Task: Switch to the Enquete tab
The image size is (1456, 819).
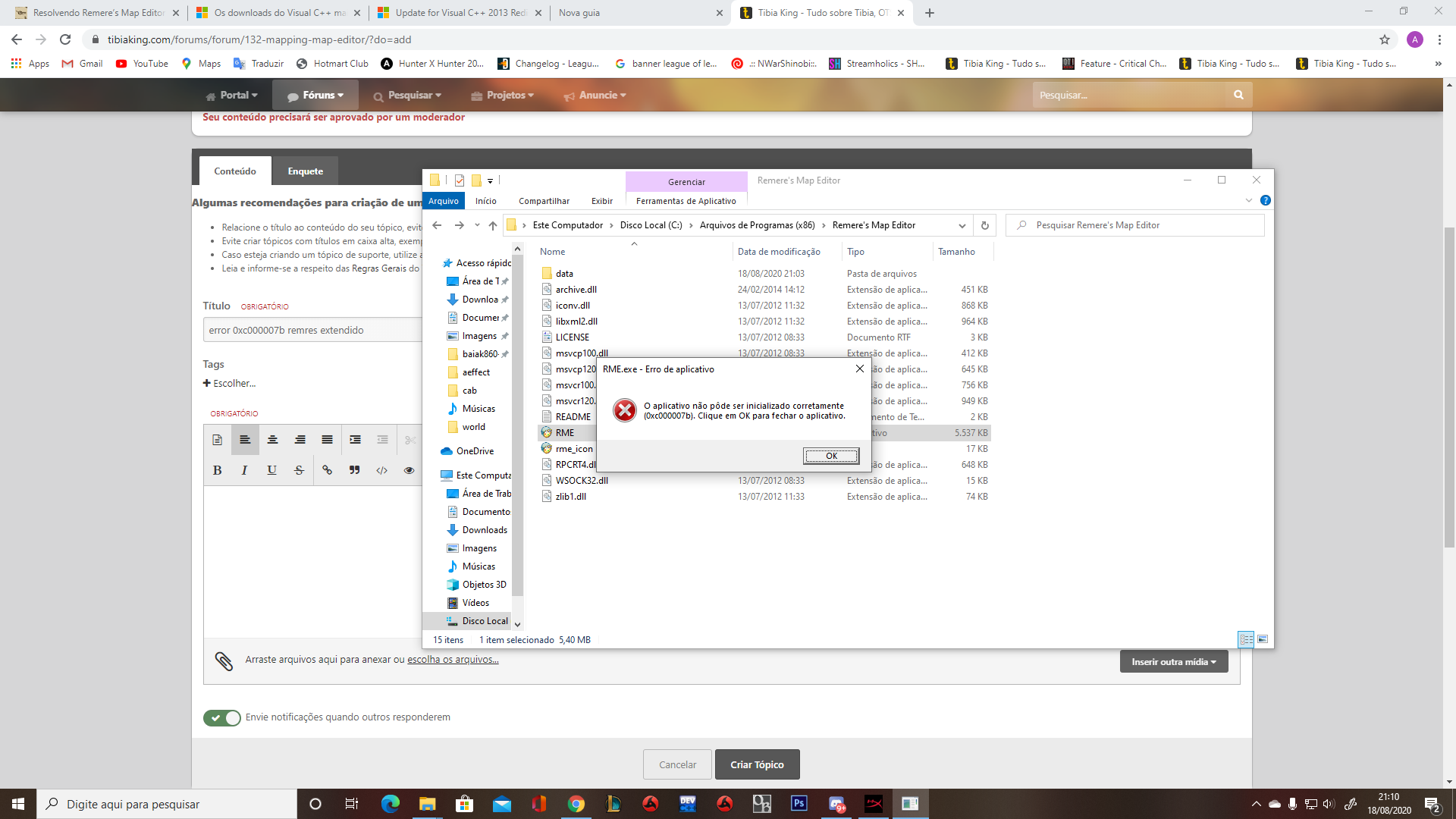Action: pyautogui.click(x=305, y=171)
